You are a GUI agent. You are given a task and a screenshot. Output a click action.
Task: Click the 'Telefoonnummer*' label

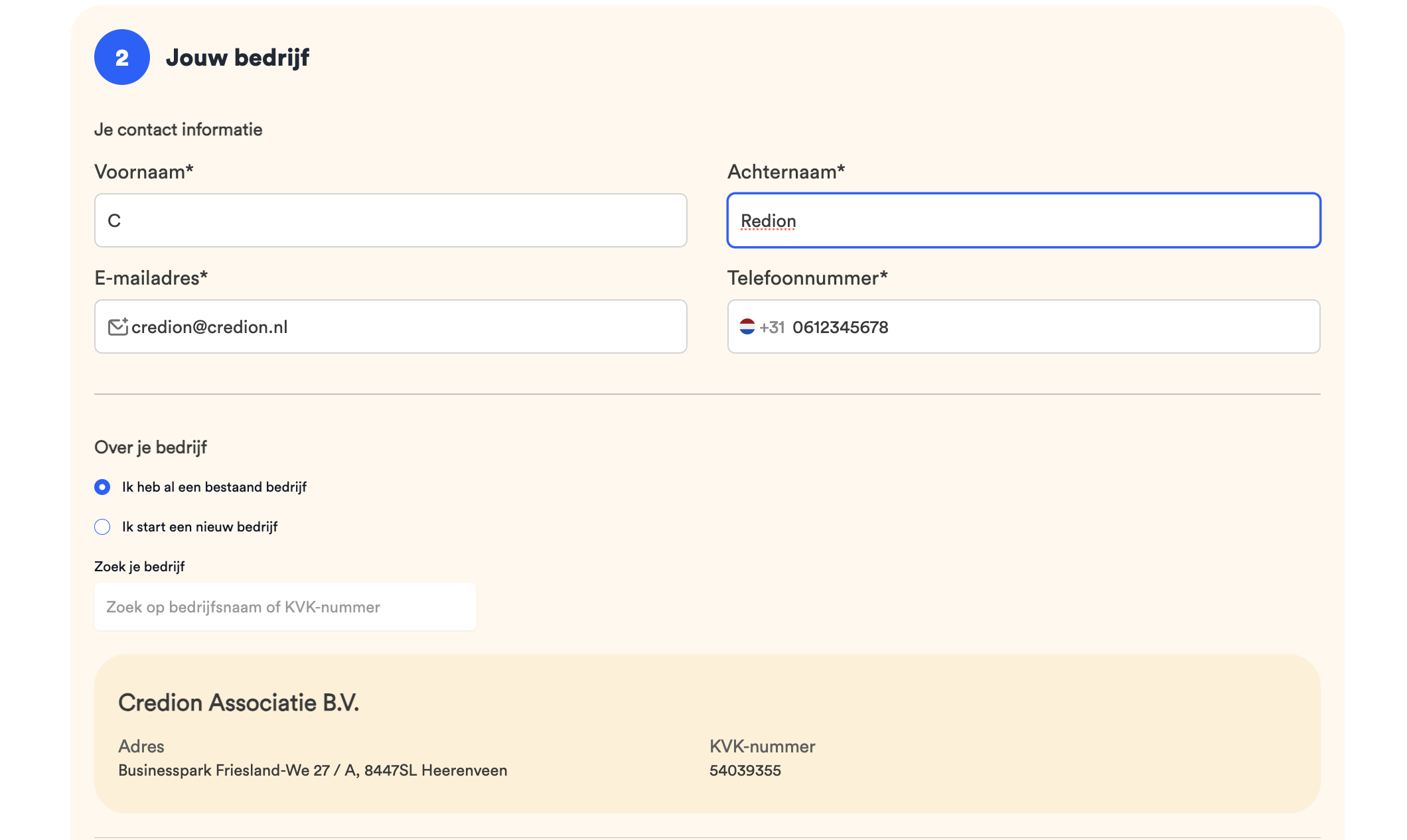click(807, 278)
